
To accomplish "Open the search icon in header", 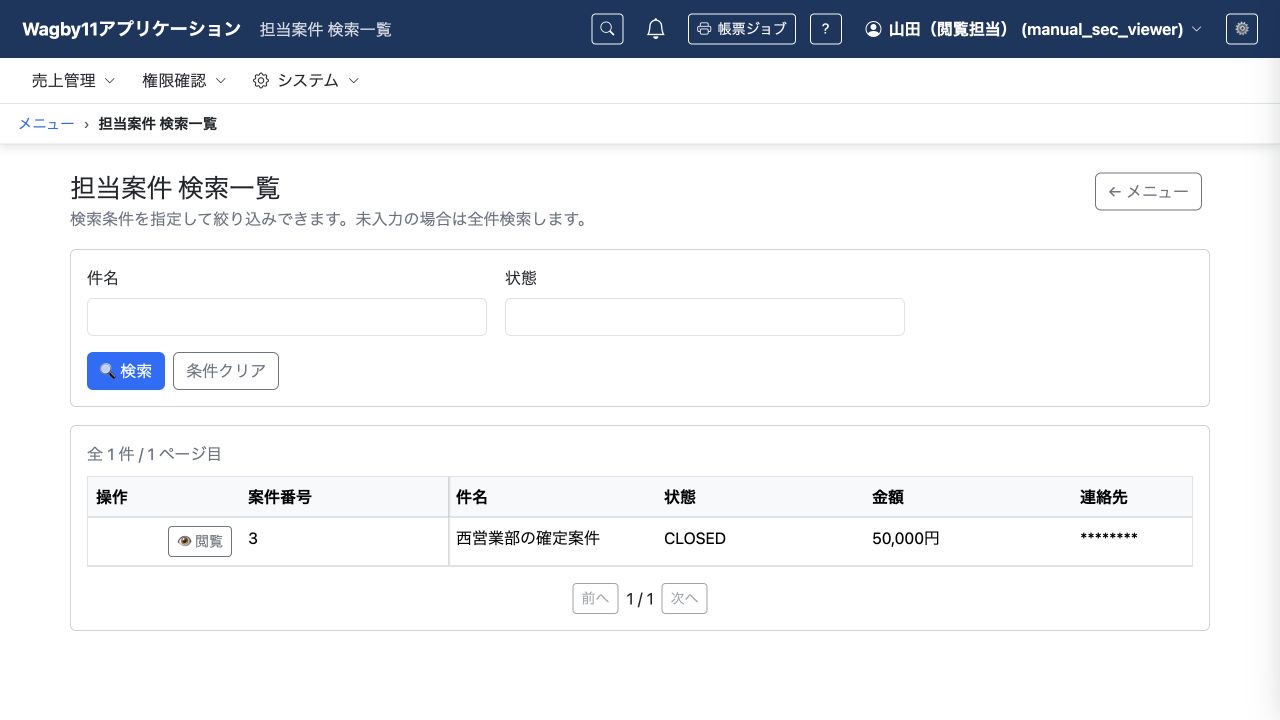I will 607,29.
